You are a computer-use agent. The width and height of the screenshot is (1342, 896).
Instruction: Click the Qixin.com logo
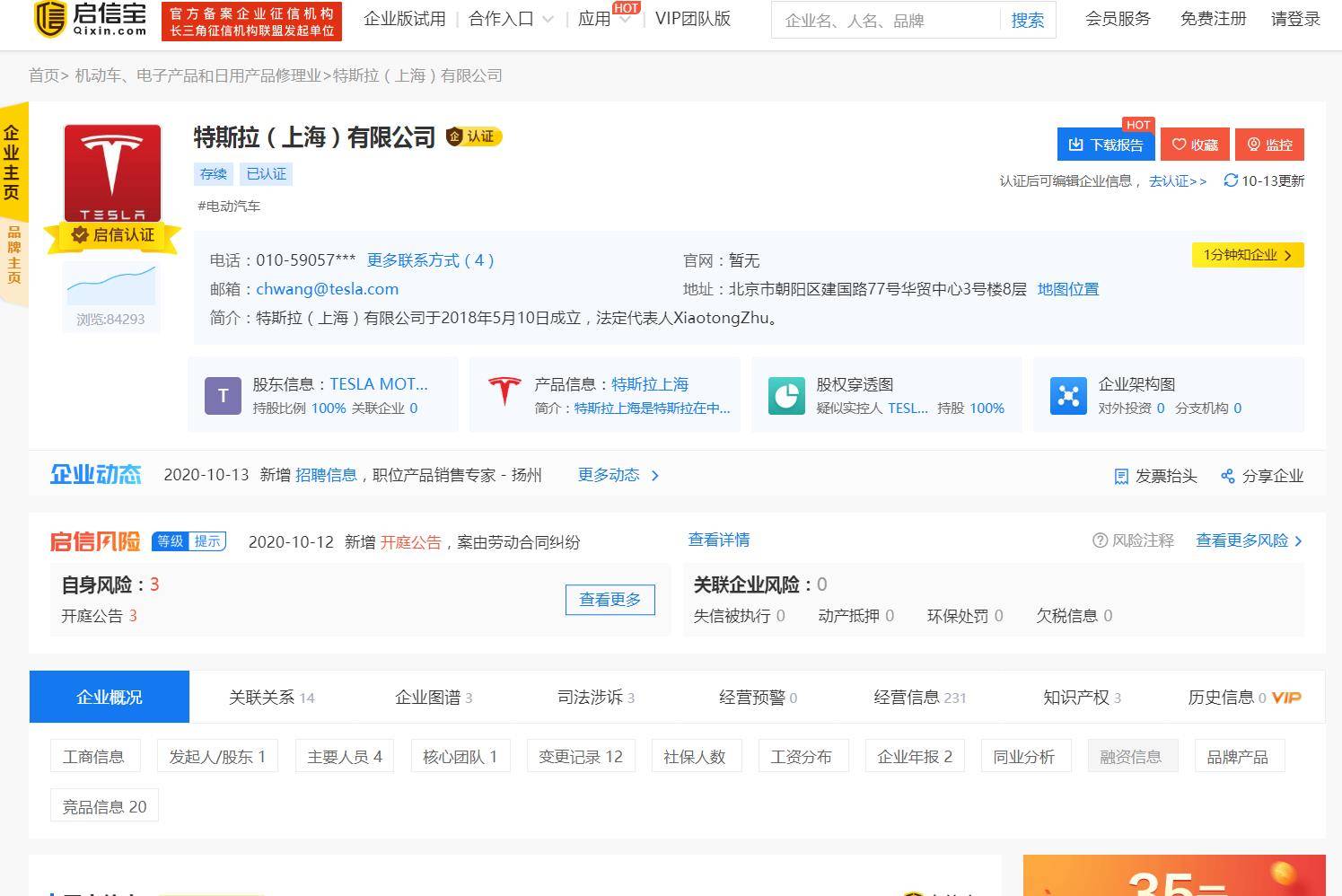point(91,20)
